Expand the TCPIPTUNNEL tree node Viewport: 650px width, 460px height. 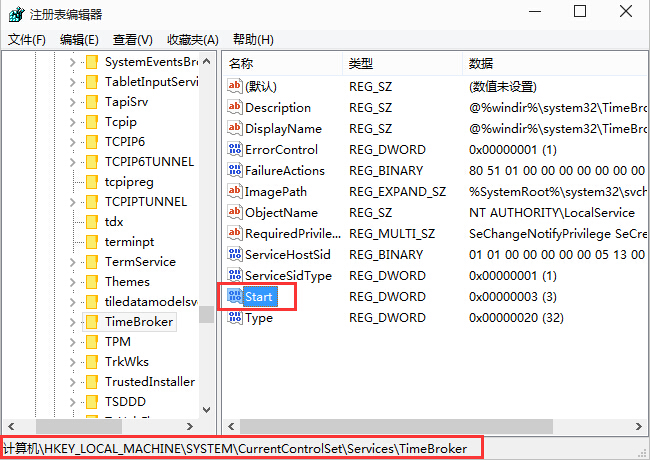click(x=73, y=202)
